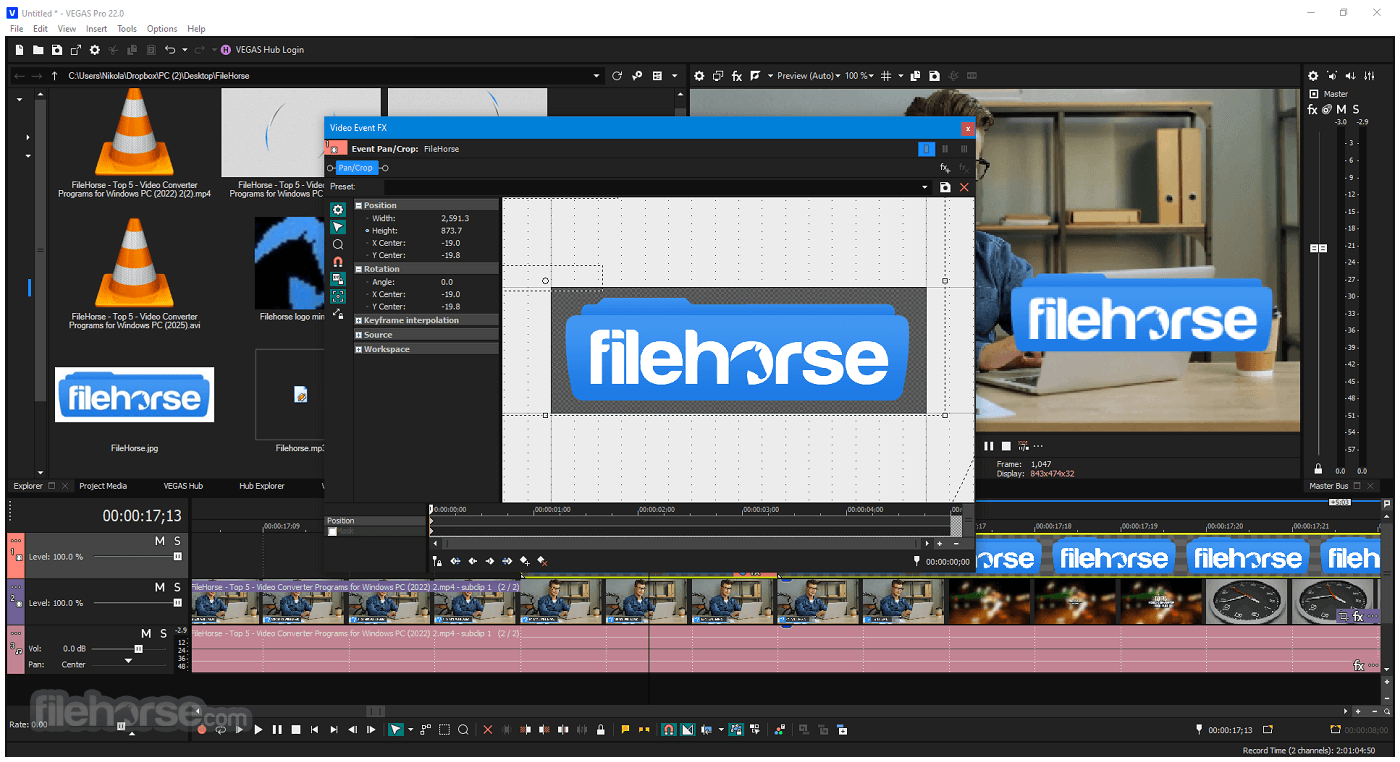This screenshot has width=1400, height=762.
Task: Switch to the VEGAS Hub tab
Action: (184, 486)
